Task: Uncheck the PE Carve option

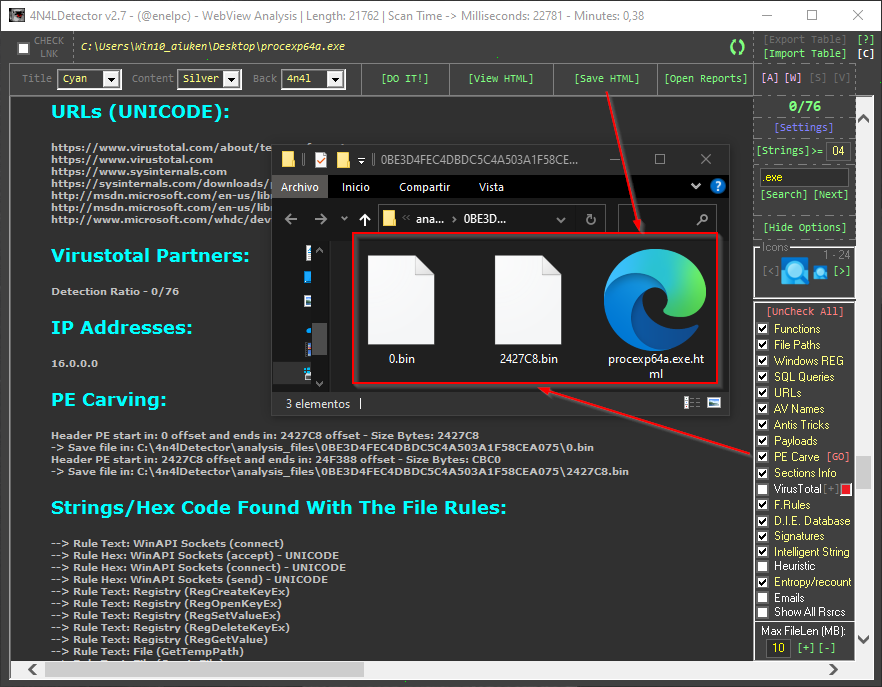Action: [763, 456]
